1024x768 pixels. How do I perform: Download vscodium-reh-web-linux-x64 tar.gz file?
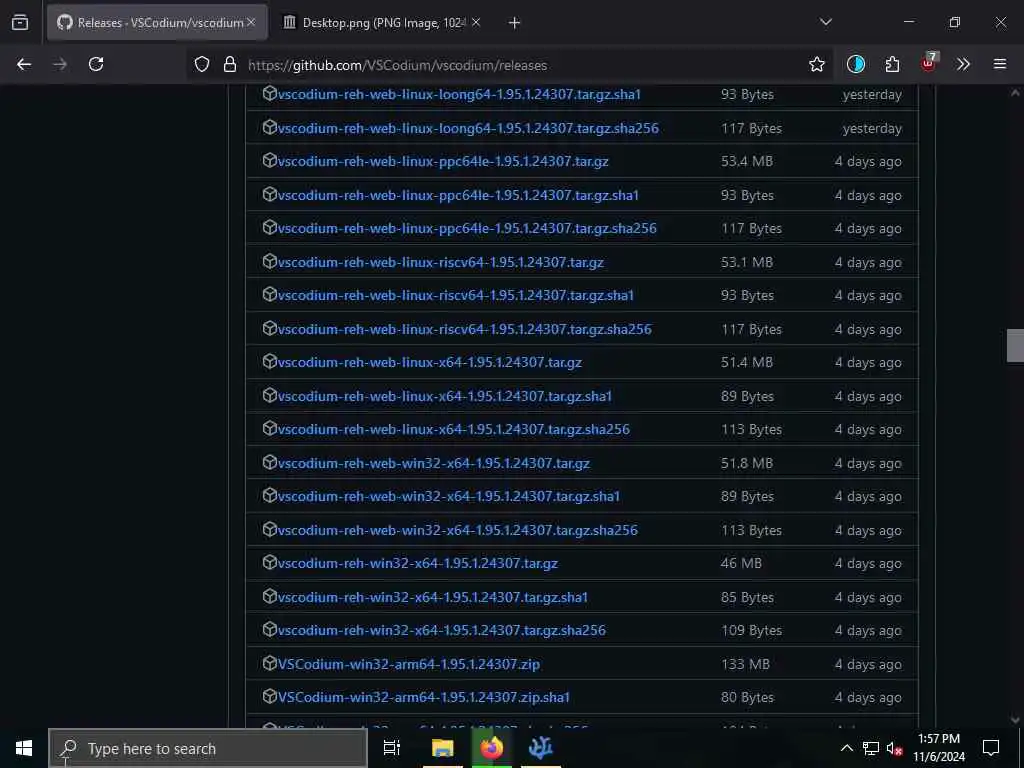[x=430, y=362]
